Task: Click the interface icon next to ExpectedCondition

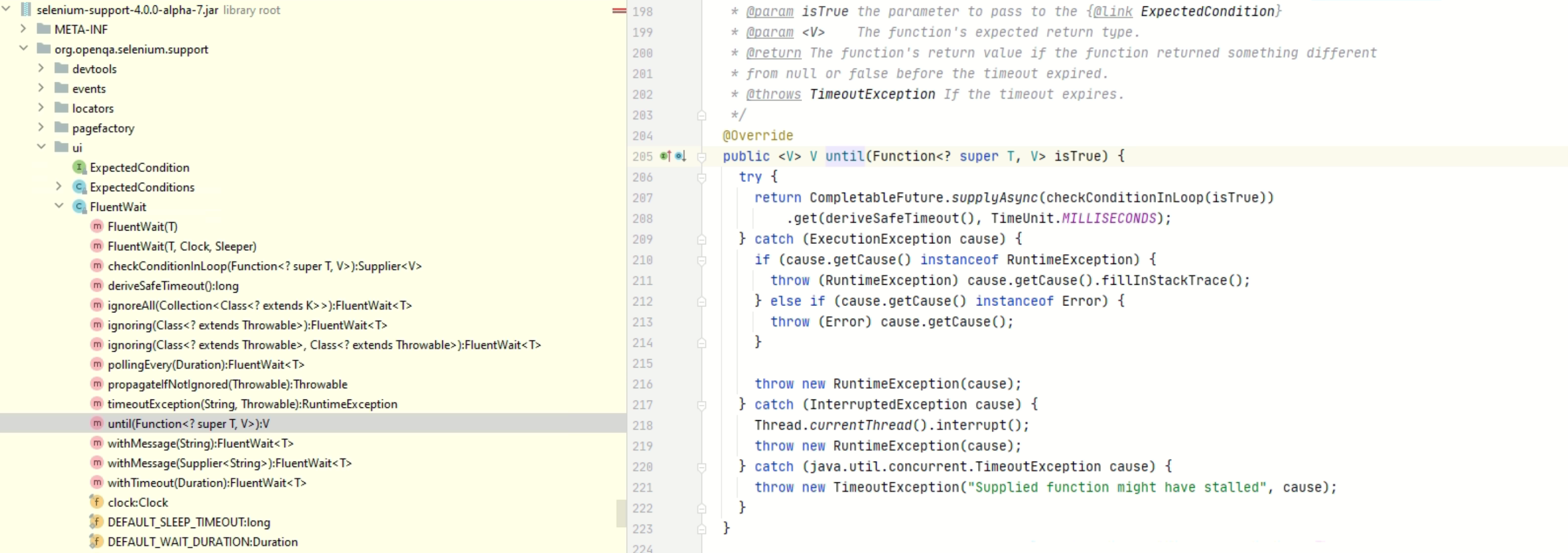Action: [x=79, y=167]
